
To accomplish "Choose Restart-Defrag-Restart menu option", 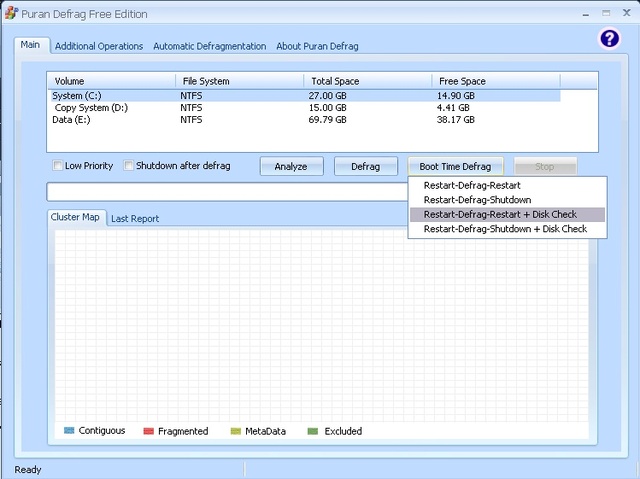I will click(507, 185).
